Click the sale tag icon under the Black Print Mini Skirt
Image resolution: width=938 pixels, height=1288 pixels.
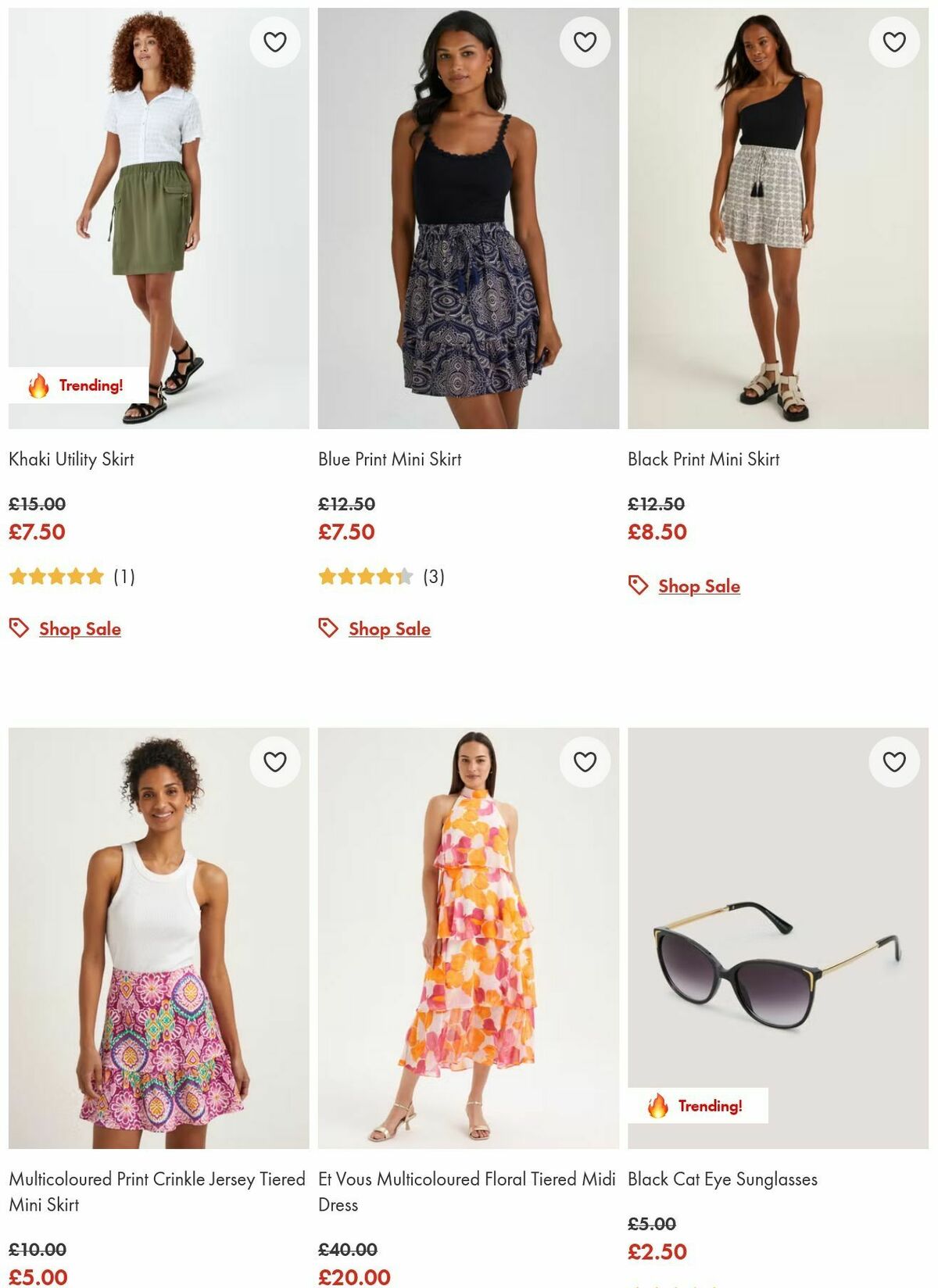(637, 585)
